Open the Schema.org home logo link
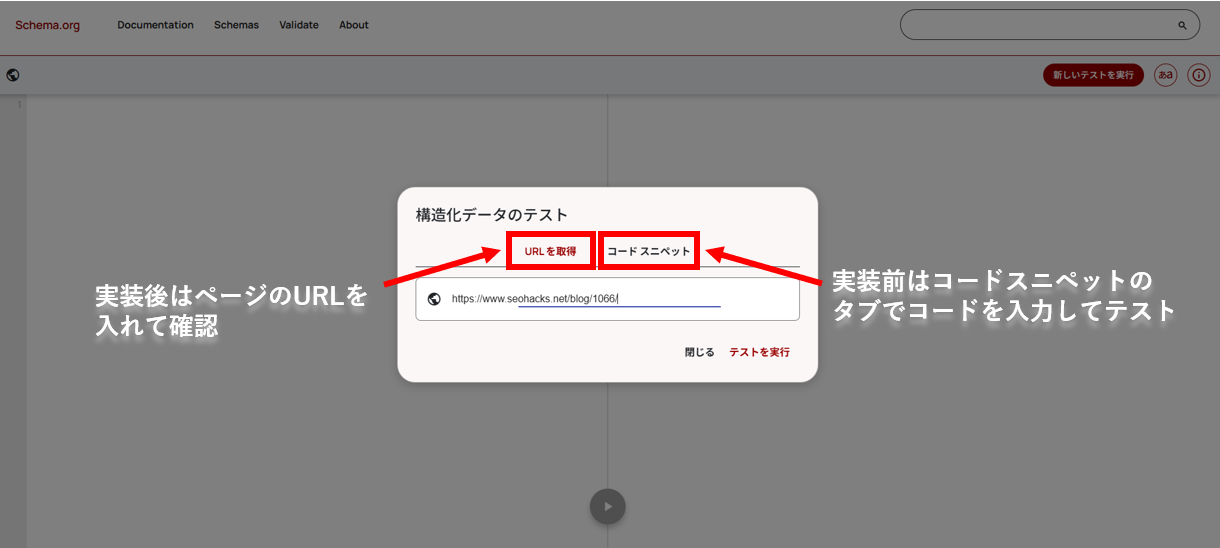 click(x=47, y=25)
